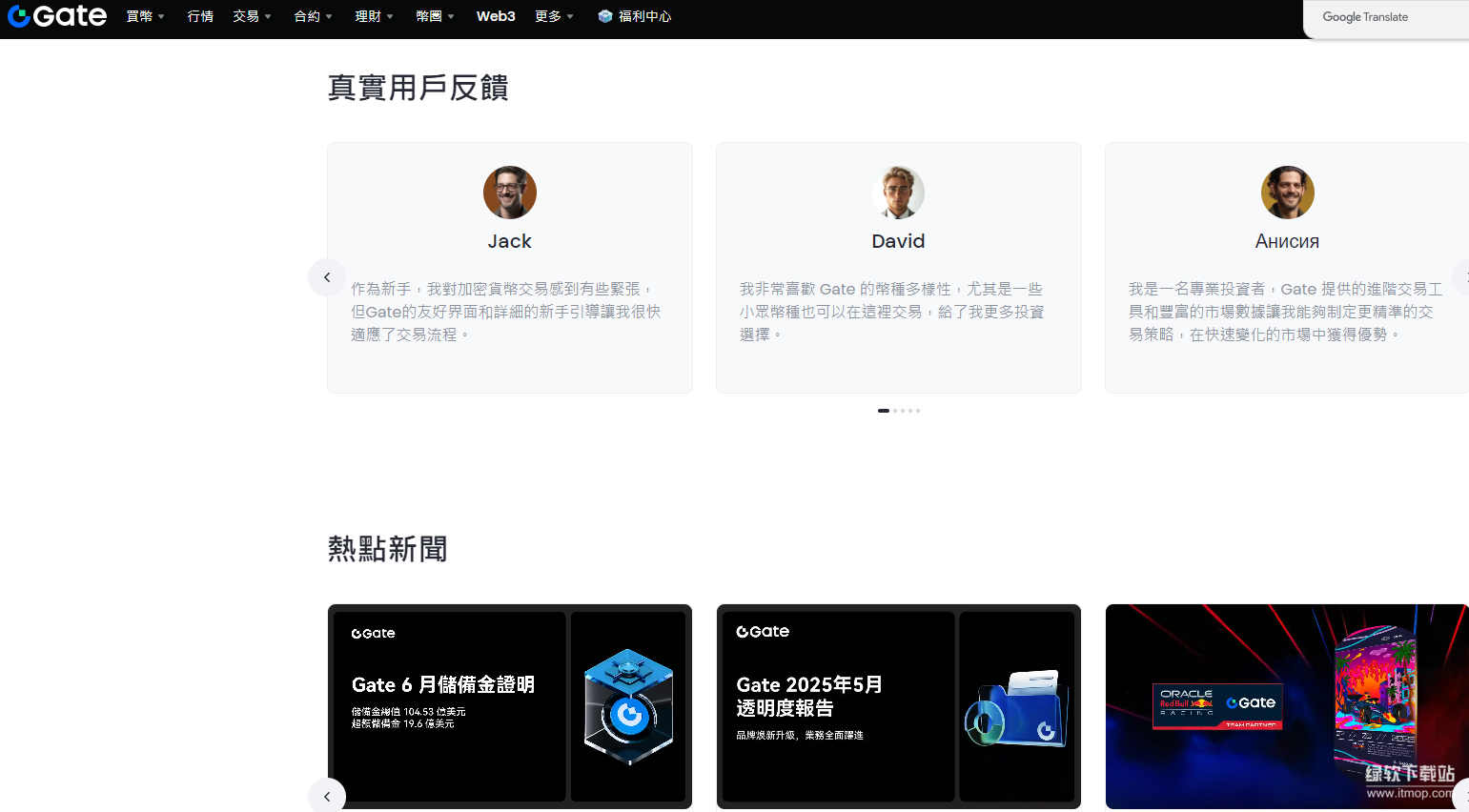
Task: Click the blue cube reserve icon image
Action: click(628, 706)
